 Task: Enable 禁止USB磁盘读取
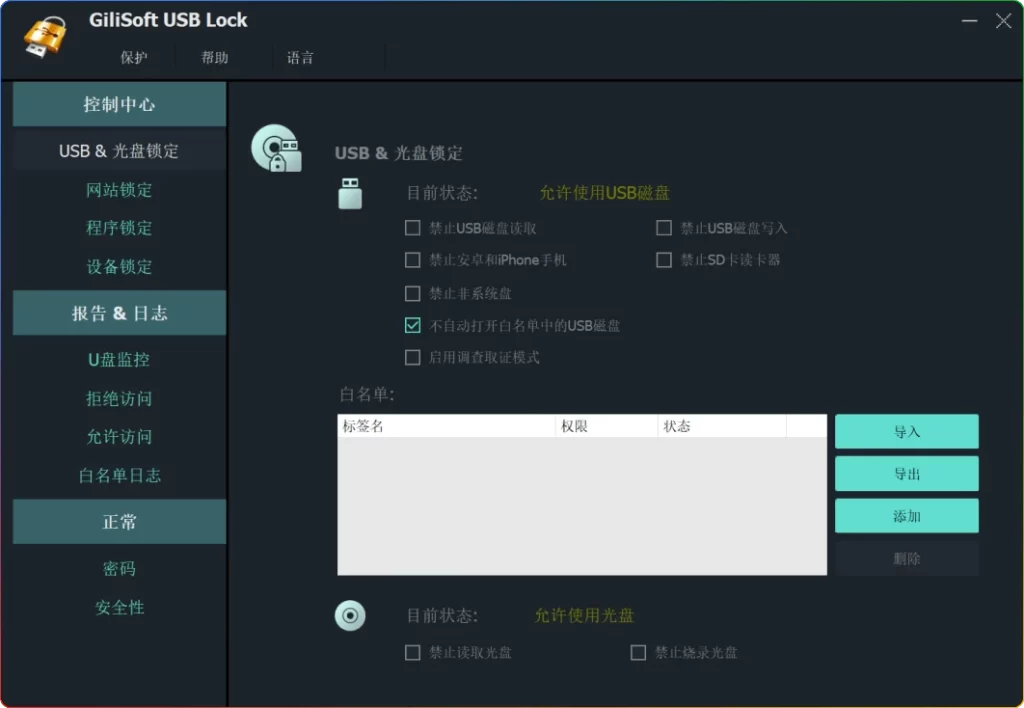pyautogui.click(x=412, y=227)
